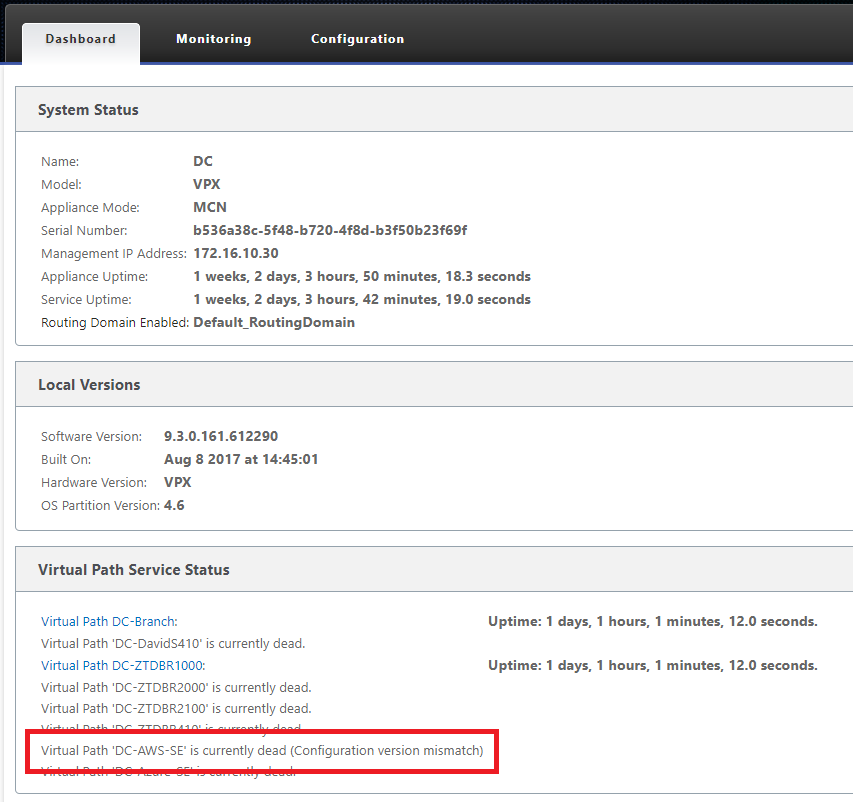
Task: Click the DC-Branch uptime text
Action: pyautogui.click(x=653, y=621)
